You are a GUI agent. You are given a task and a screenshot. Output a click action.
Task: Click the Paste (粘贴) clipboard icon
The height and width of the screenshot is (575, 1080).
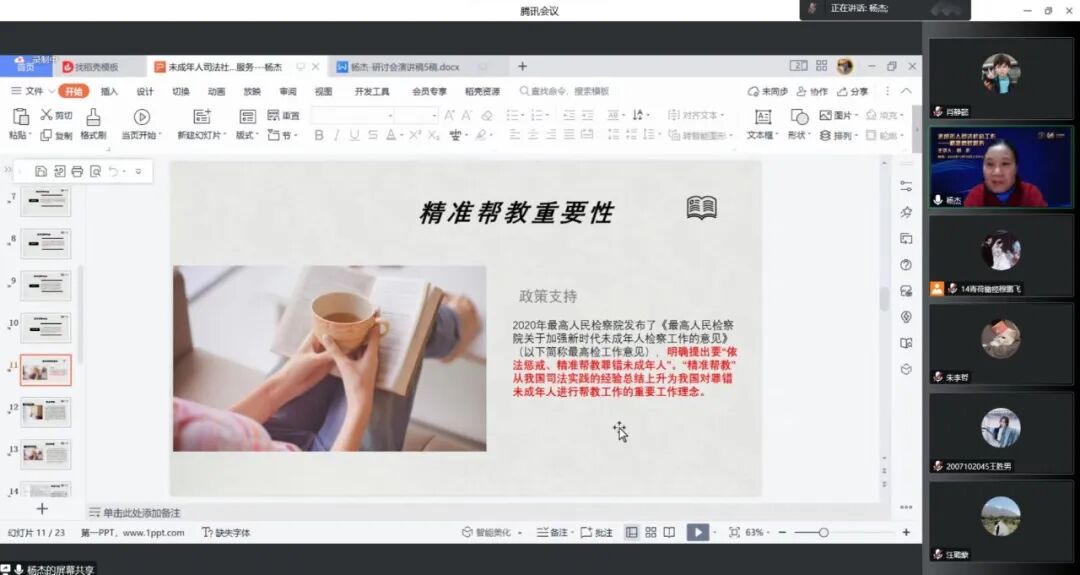(x=21, y=116)
